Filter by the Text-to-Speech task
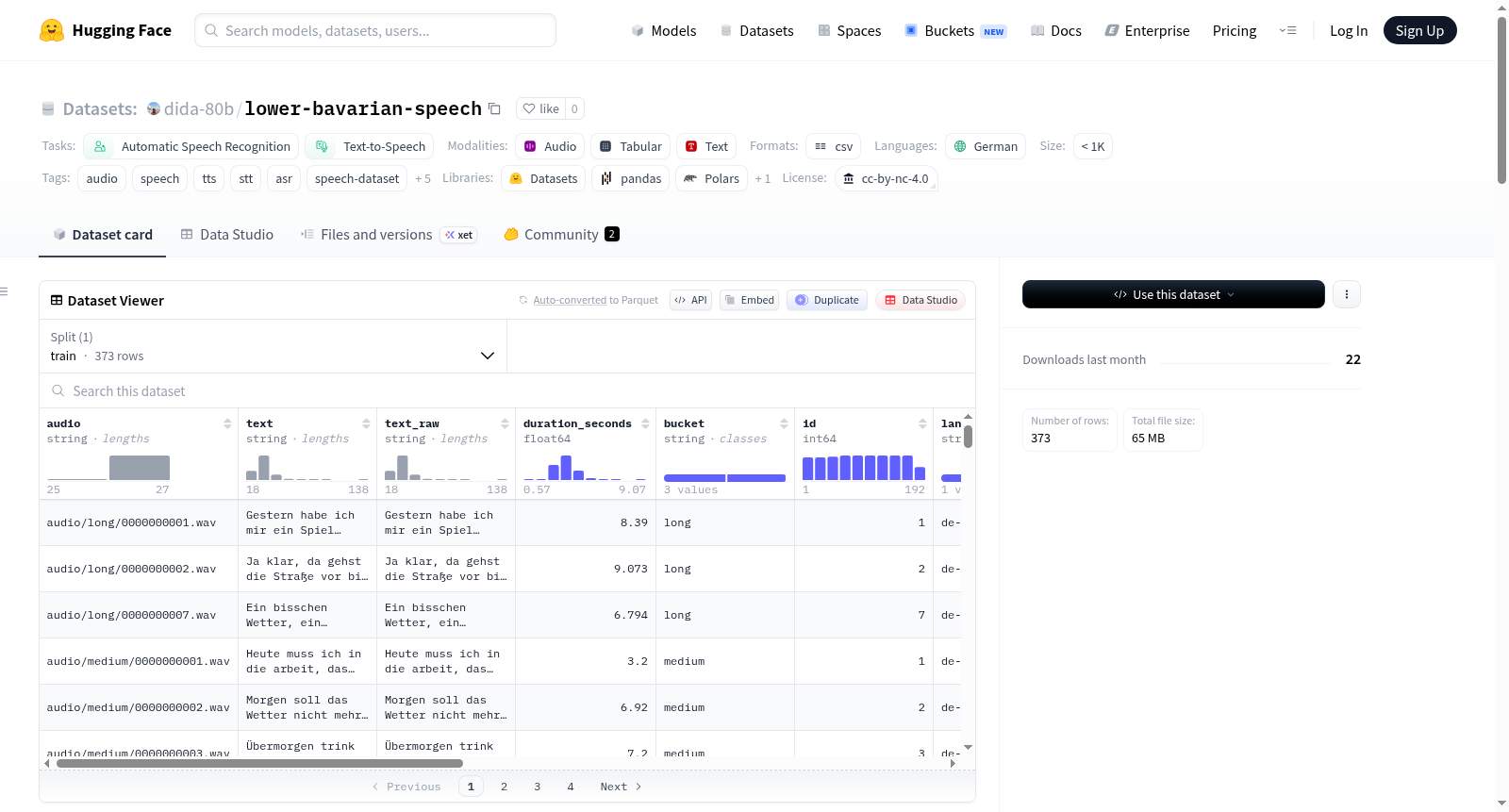The width and height of the screenshot is (1509, 812). 370,146
